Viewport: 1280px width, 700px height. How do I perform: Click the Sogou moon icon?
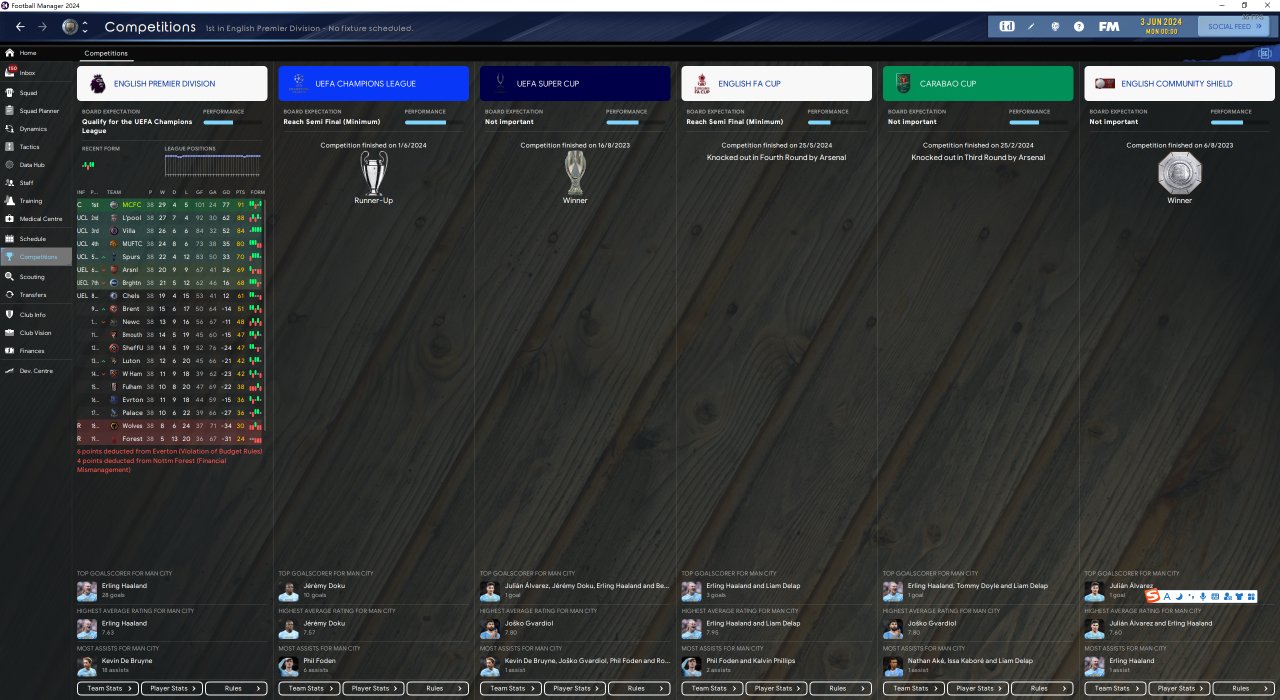[1178, 597]
